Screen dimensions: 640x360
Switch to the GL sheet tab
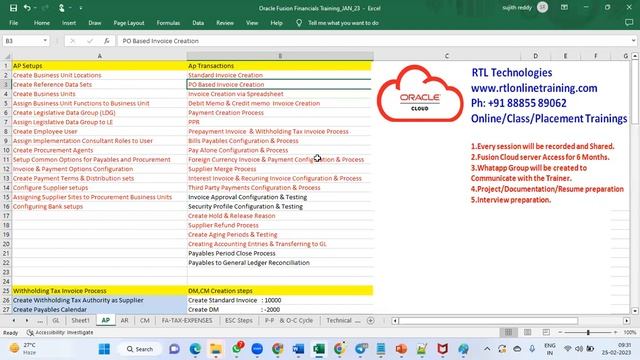coord(56,320)
